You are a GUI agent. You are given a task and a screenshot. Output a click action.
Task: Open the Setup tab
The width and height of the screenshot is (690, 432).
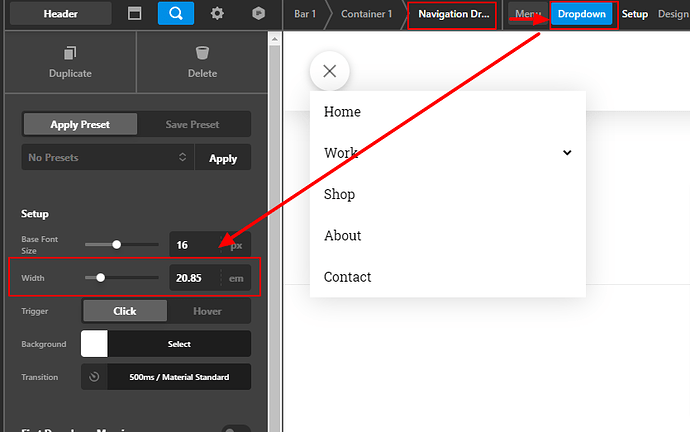click(635, 14)
